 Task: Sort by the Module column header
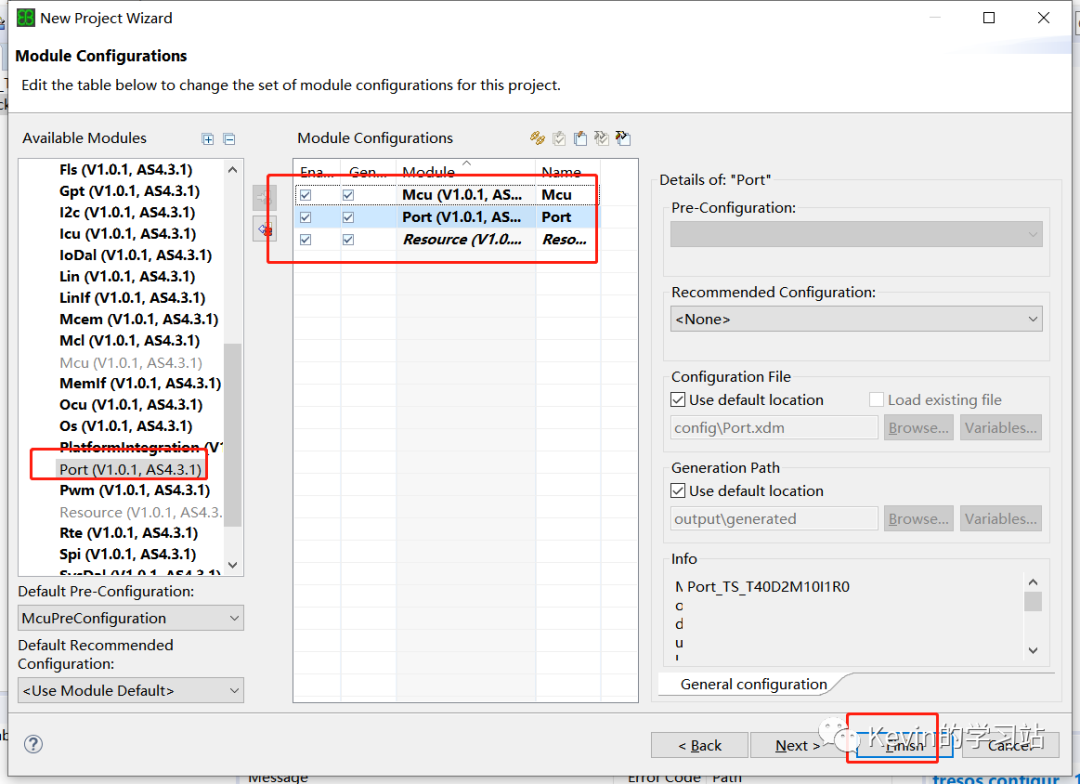[466, 171]
